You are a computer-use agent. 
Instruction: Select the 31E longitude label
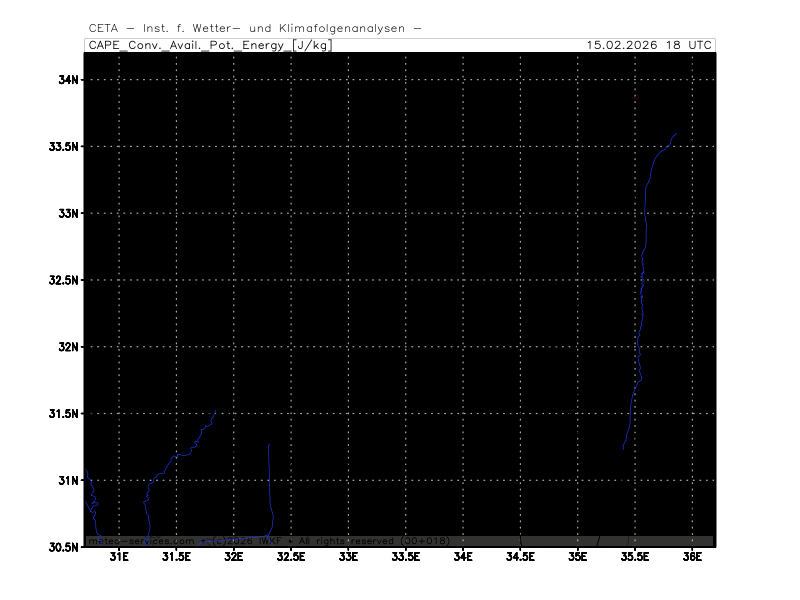[x=119, y=557]
